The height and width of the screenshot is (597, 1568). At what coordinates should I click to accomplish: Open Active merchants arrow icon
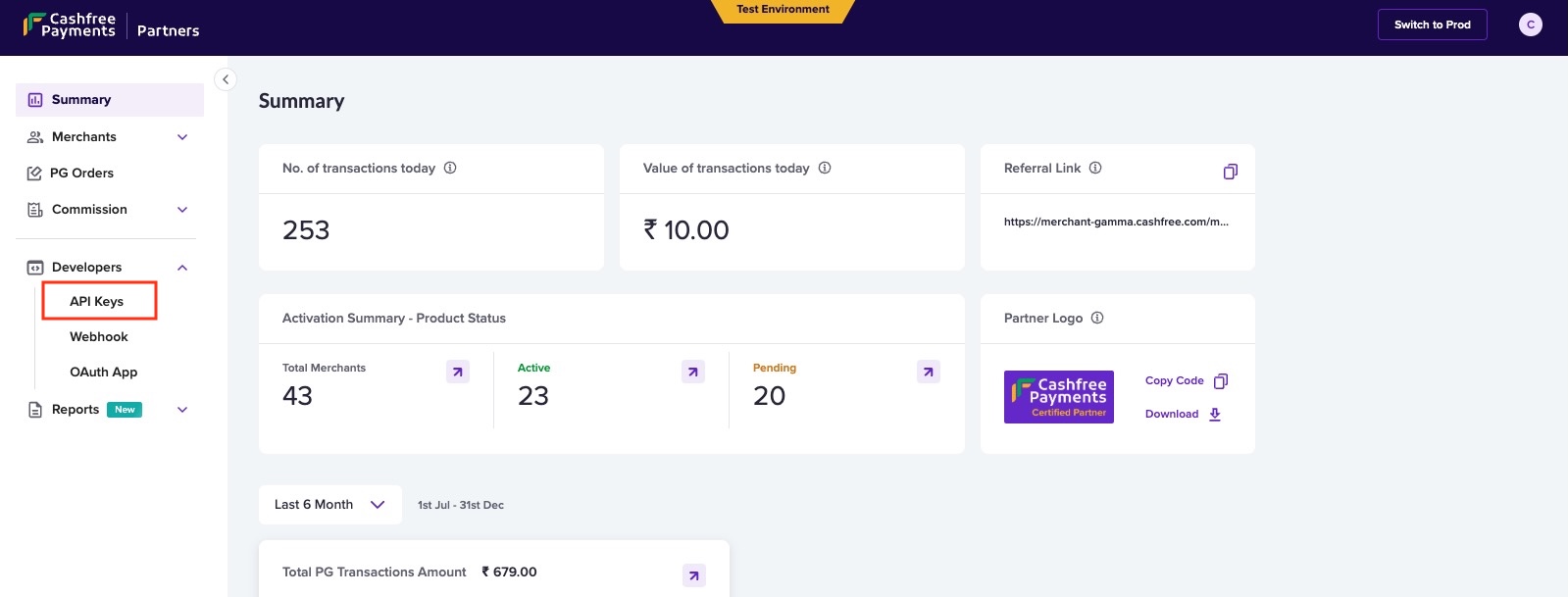pyautogui.click(x=693, y=372)
